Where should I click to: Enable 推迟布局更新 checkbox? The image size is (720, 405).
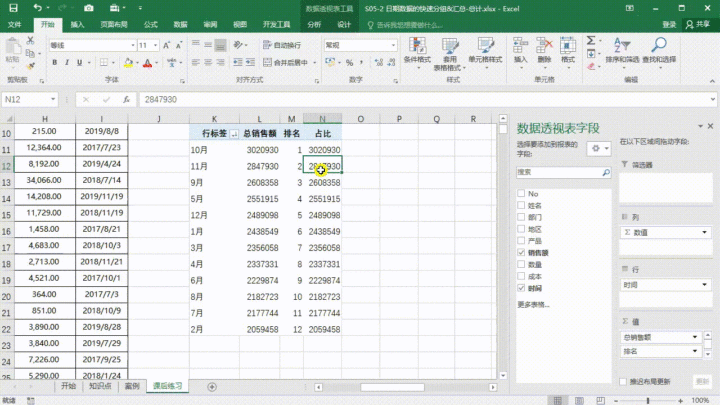pyautogui.click(x=623, y=382)
